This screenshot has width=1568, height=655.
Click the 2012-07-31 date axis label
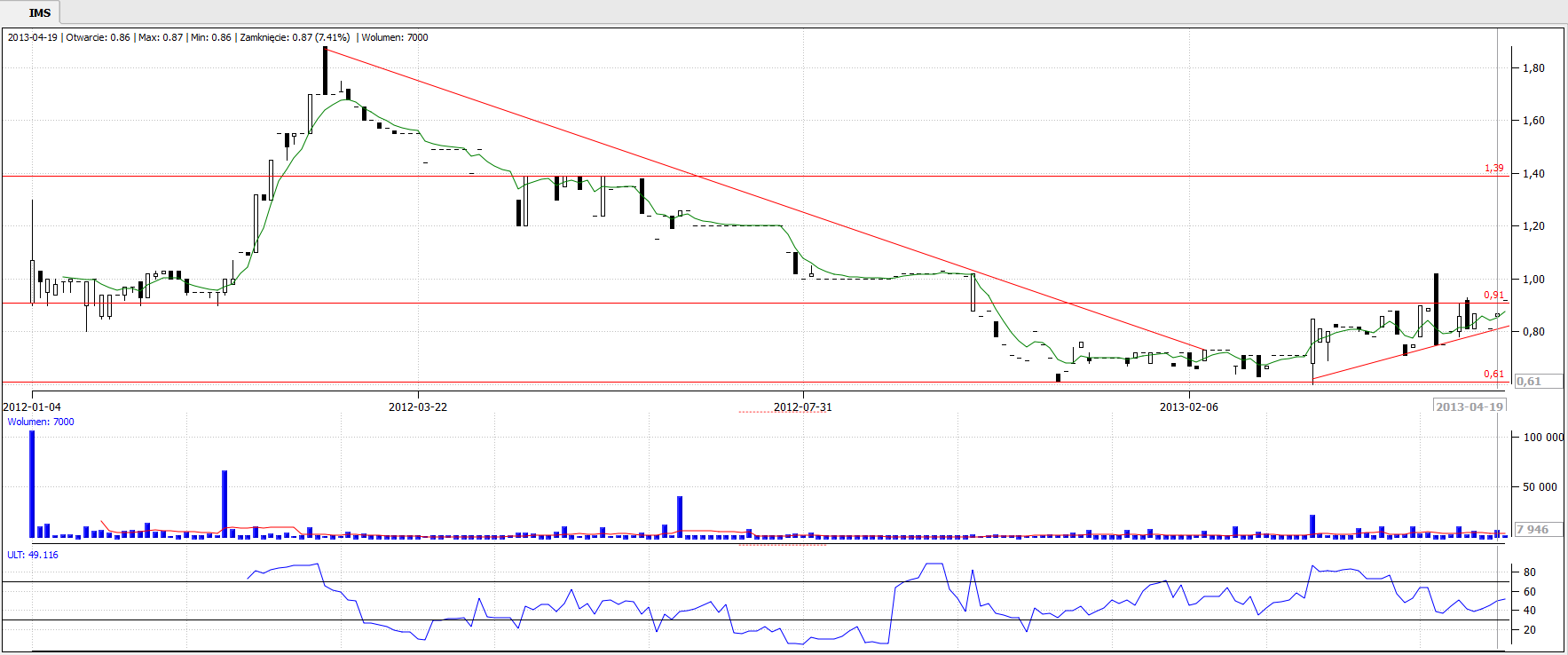[802, 406]
